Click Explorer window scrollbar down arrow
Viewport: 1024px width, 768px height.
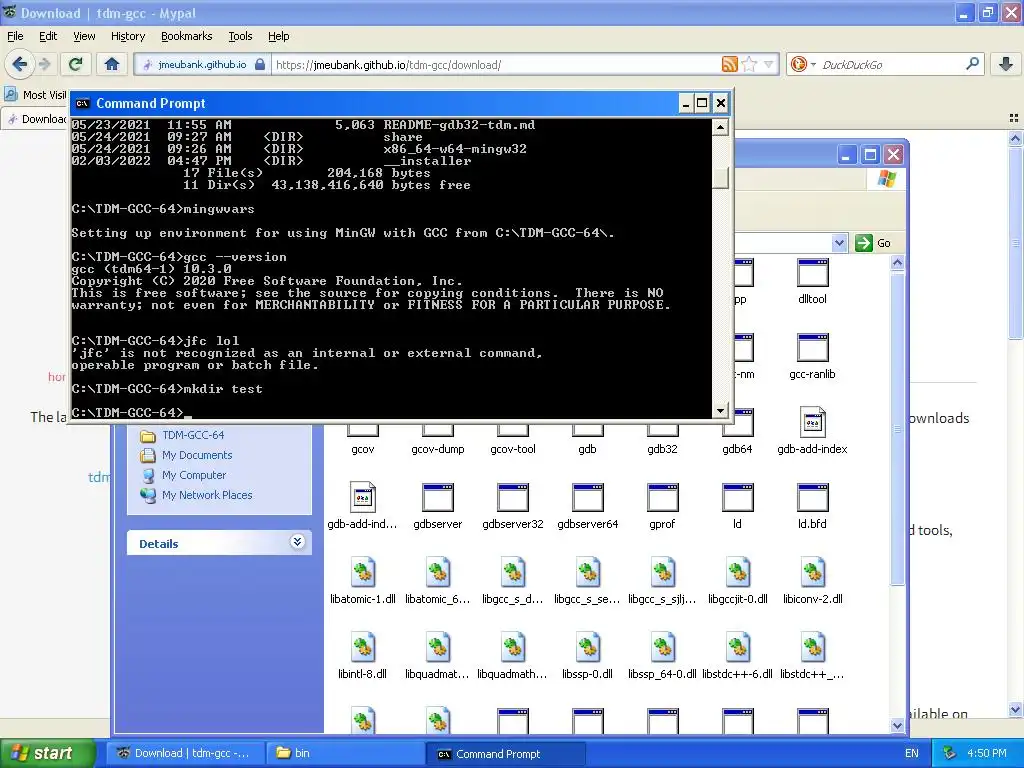coord(897,725)
